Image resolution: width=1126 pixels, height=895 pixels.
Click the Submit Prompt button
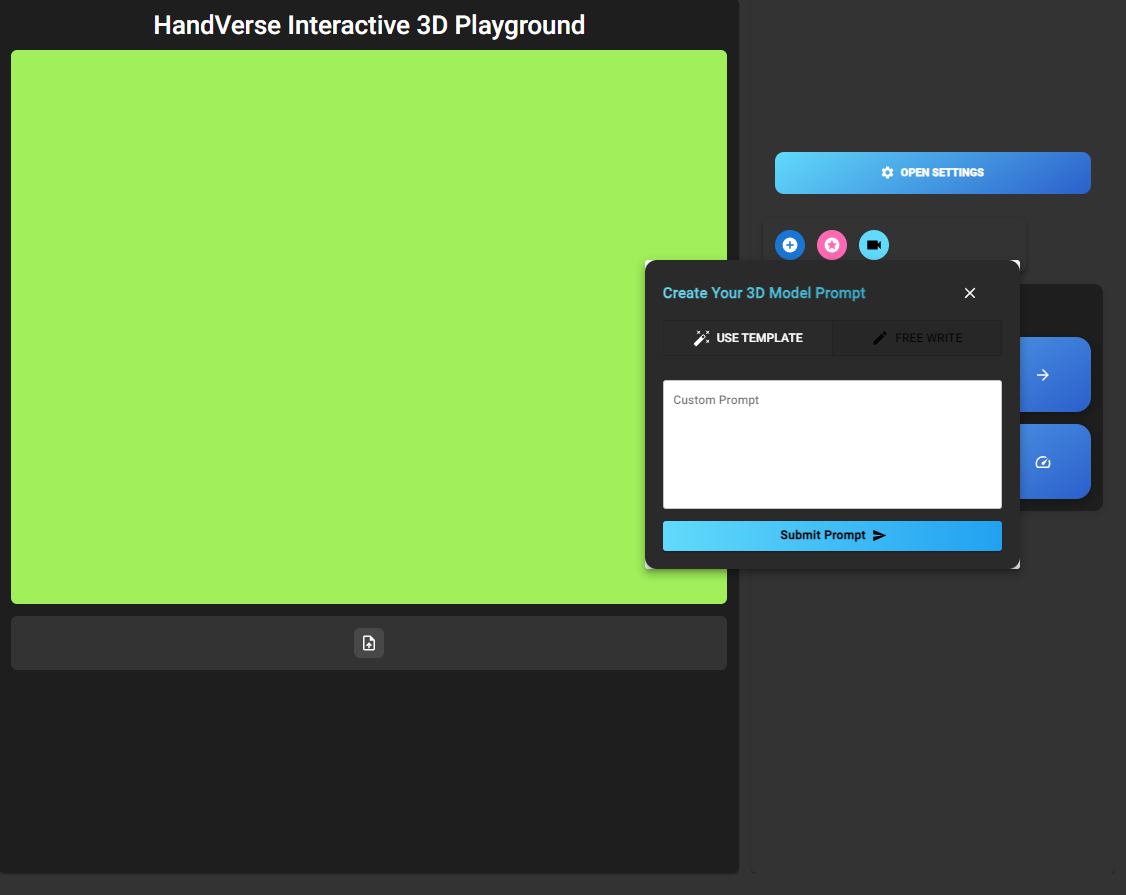click(832, 536)
